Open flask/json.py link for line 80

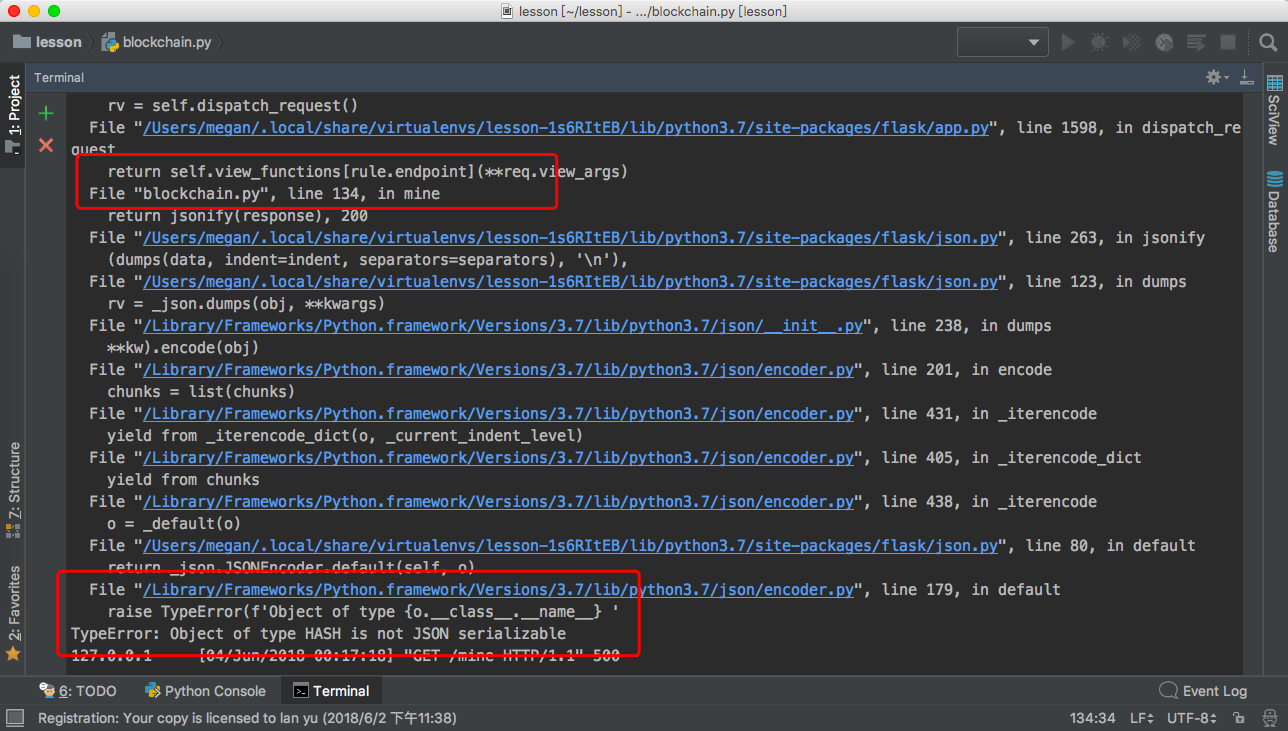(571, 545)
